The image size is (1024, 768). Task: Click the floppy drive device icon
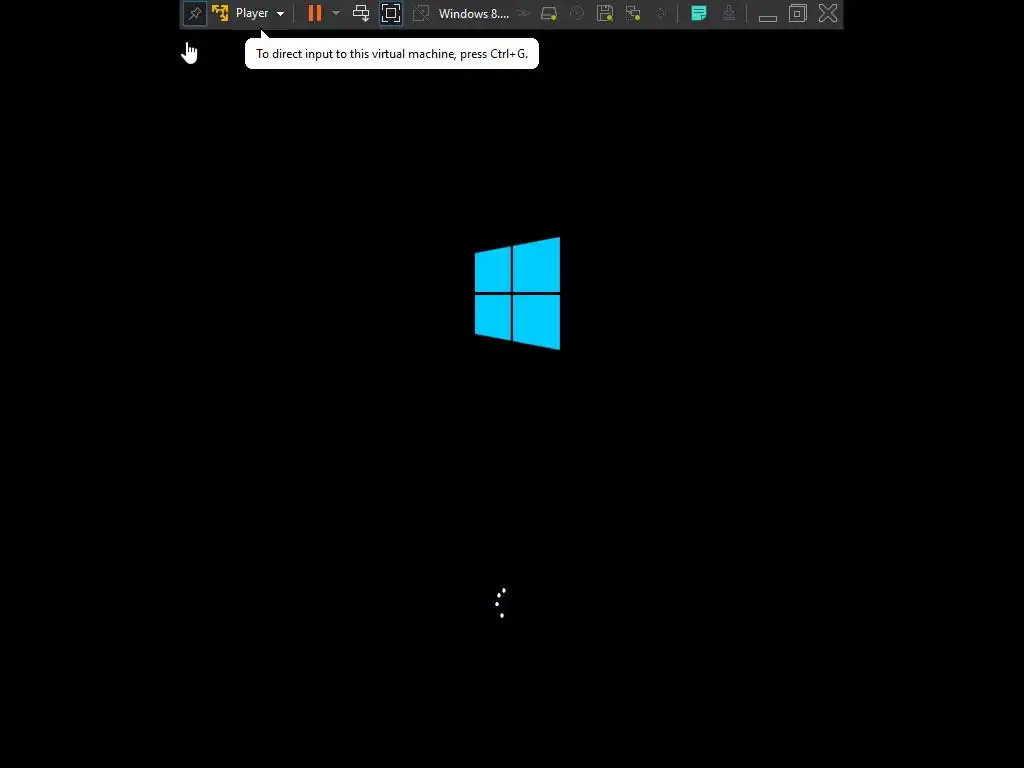[x=605, y=13]
